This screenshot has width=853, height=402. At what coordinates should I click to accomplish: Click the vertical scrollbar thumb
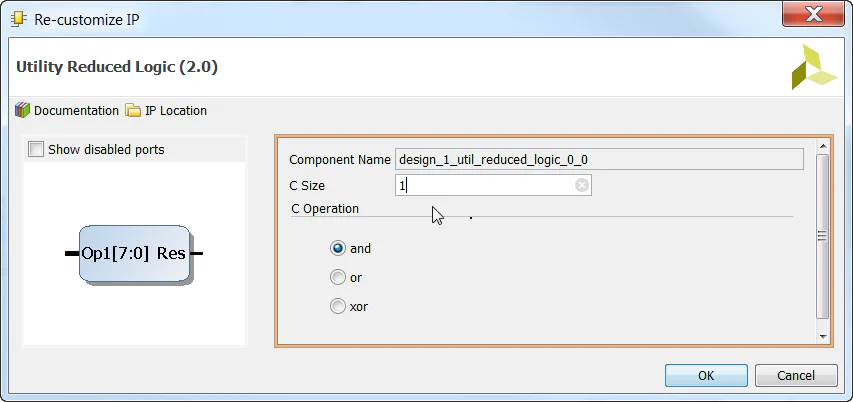823,236
